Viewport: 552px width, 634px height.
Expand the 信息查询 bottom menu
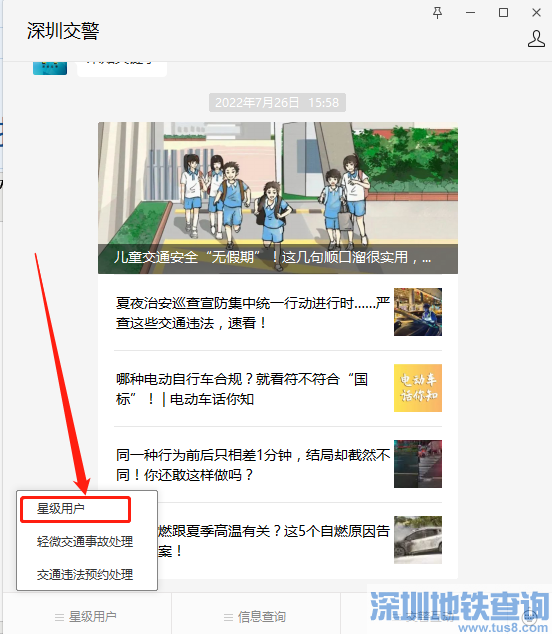[256, 617]
